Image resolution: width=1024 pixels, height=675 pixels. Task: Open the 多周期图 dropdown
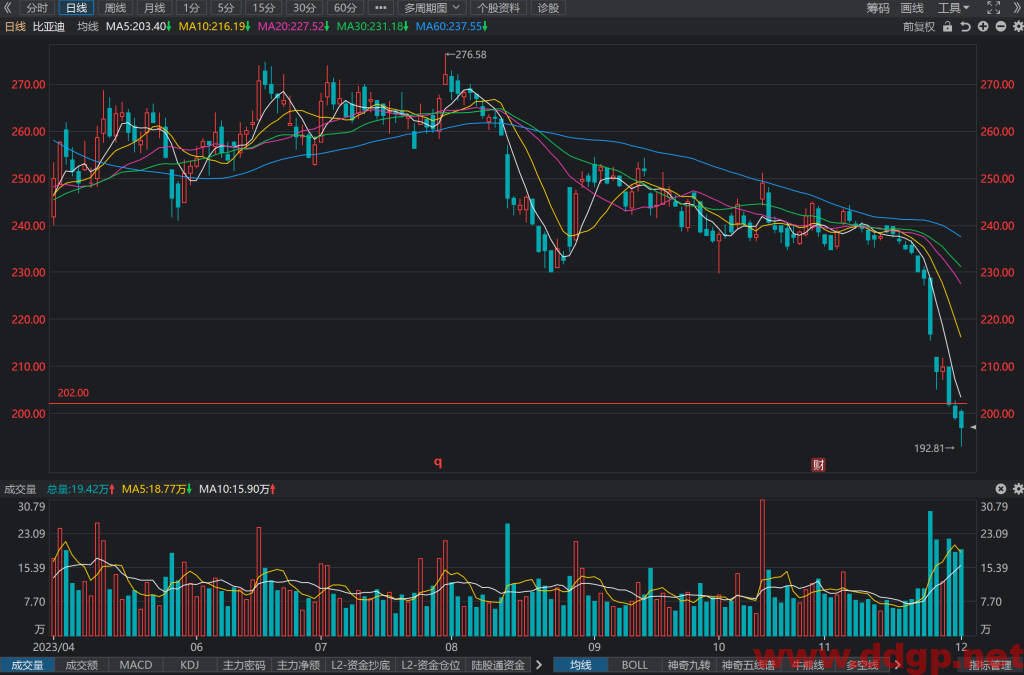(x=431, y=8)
